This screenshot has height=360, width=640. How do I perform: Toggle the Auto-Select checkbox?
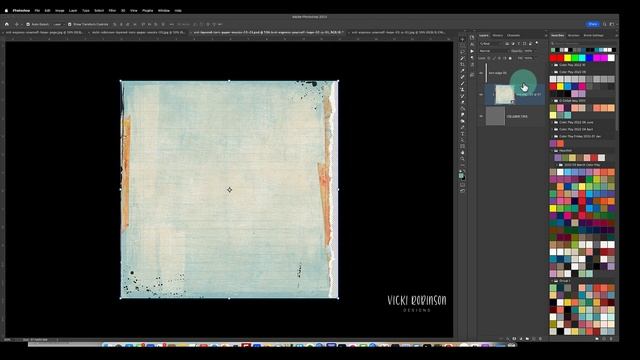28,24
